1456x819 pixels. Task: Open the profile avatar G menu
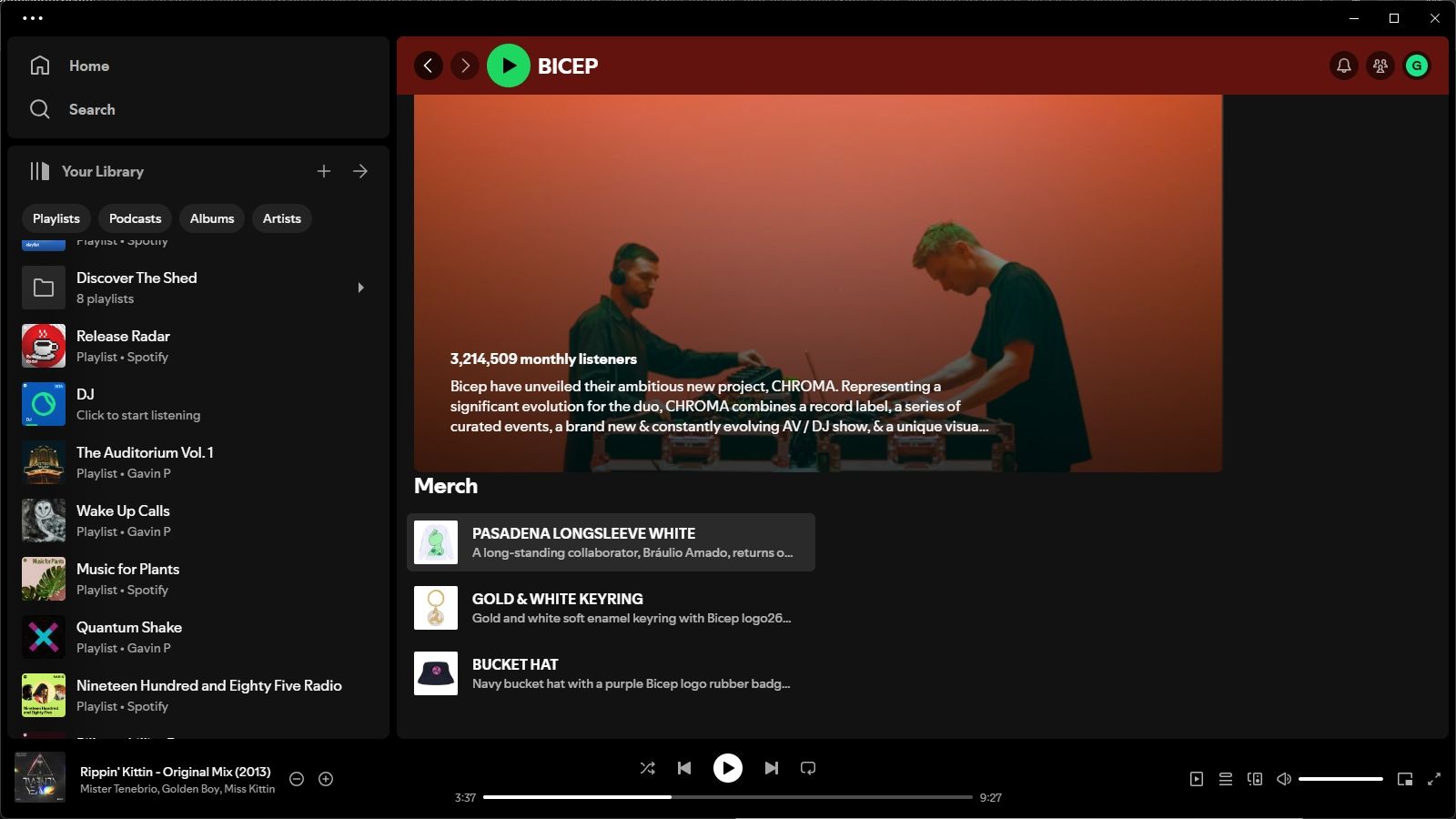1417,66
